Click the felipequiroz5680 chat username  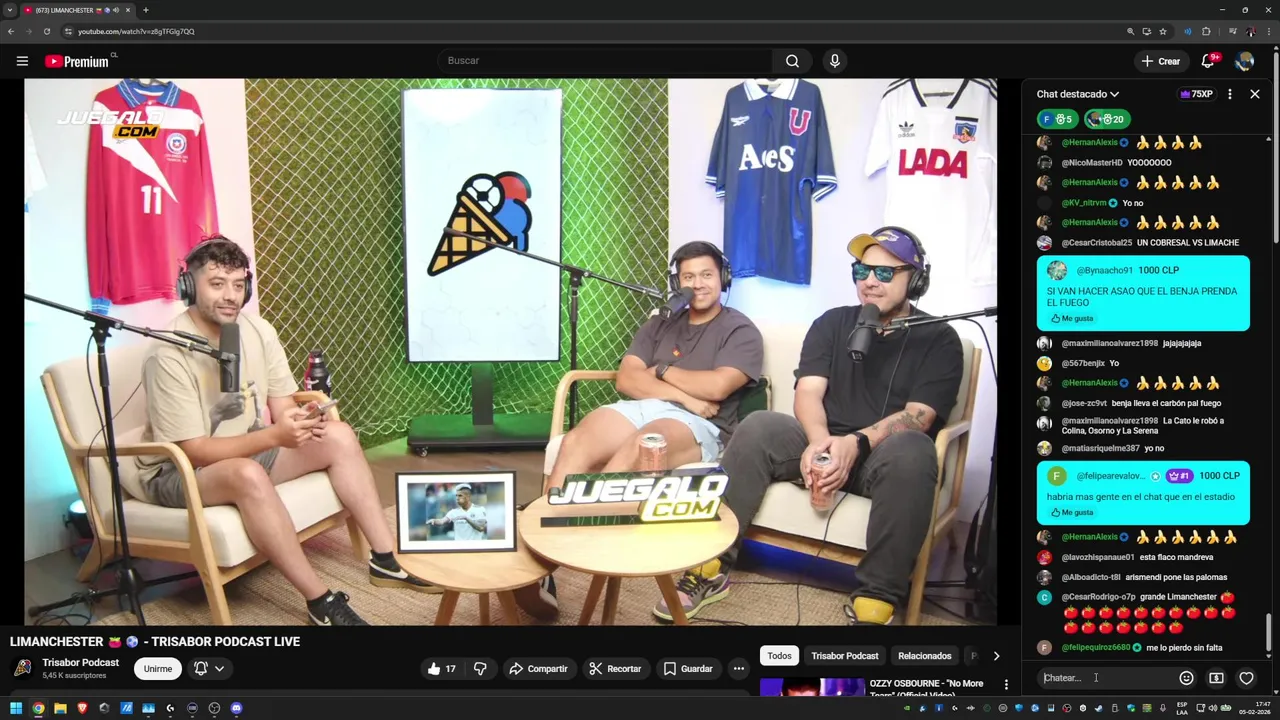(x=1095, y=648)
